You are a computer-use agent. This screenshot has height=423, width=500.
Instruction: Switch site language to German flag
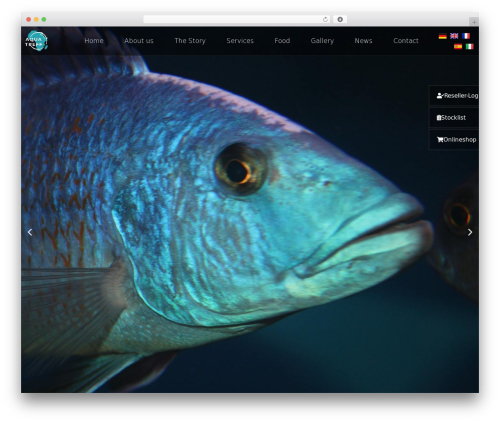[442, 36]
